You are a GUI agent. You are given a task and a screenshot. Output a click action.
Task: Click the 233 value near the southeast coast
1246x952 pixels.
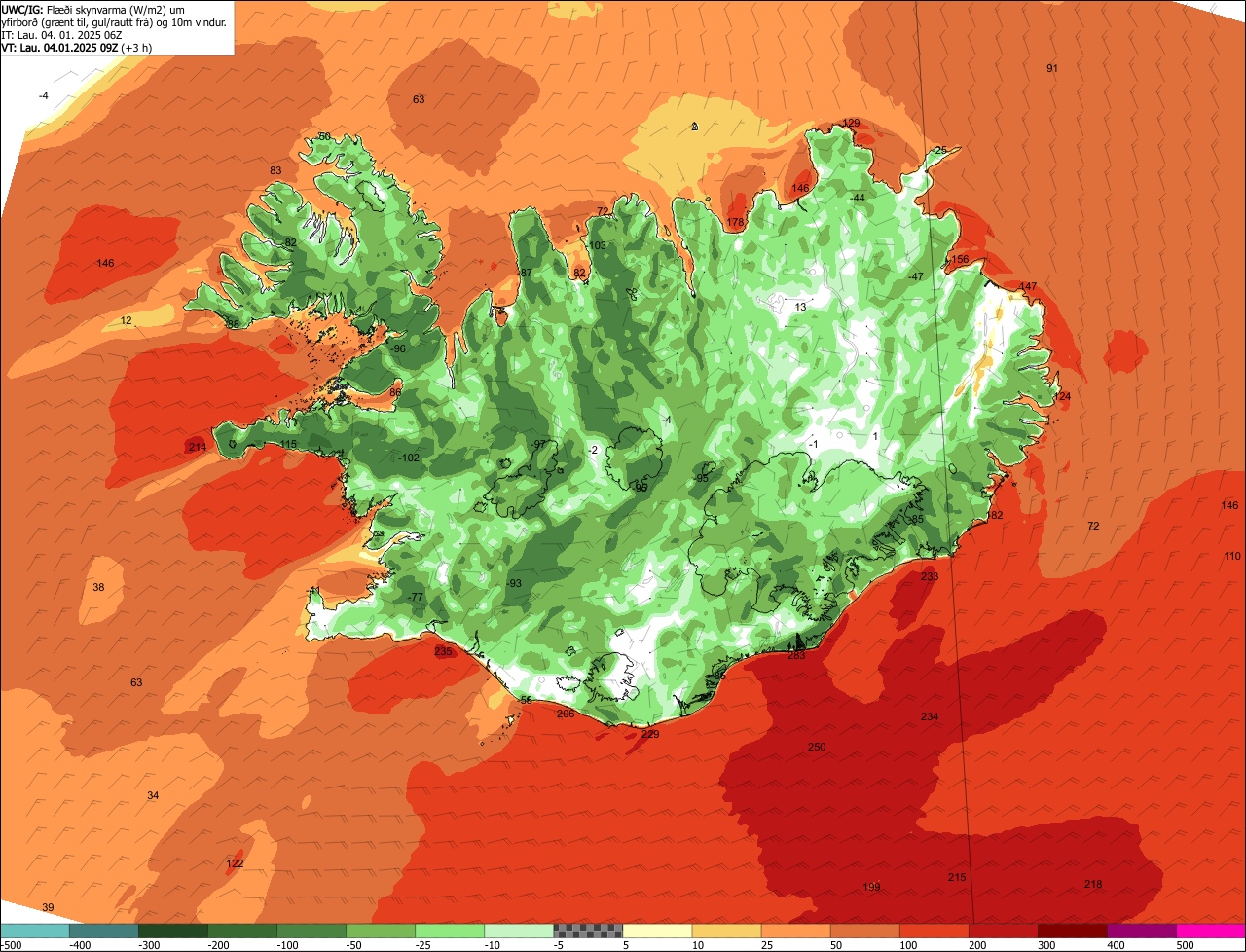point(930,576)
